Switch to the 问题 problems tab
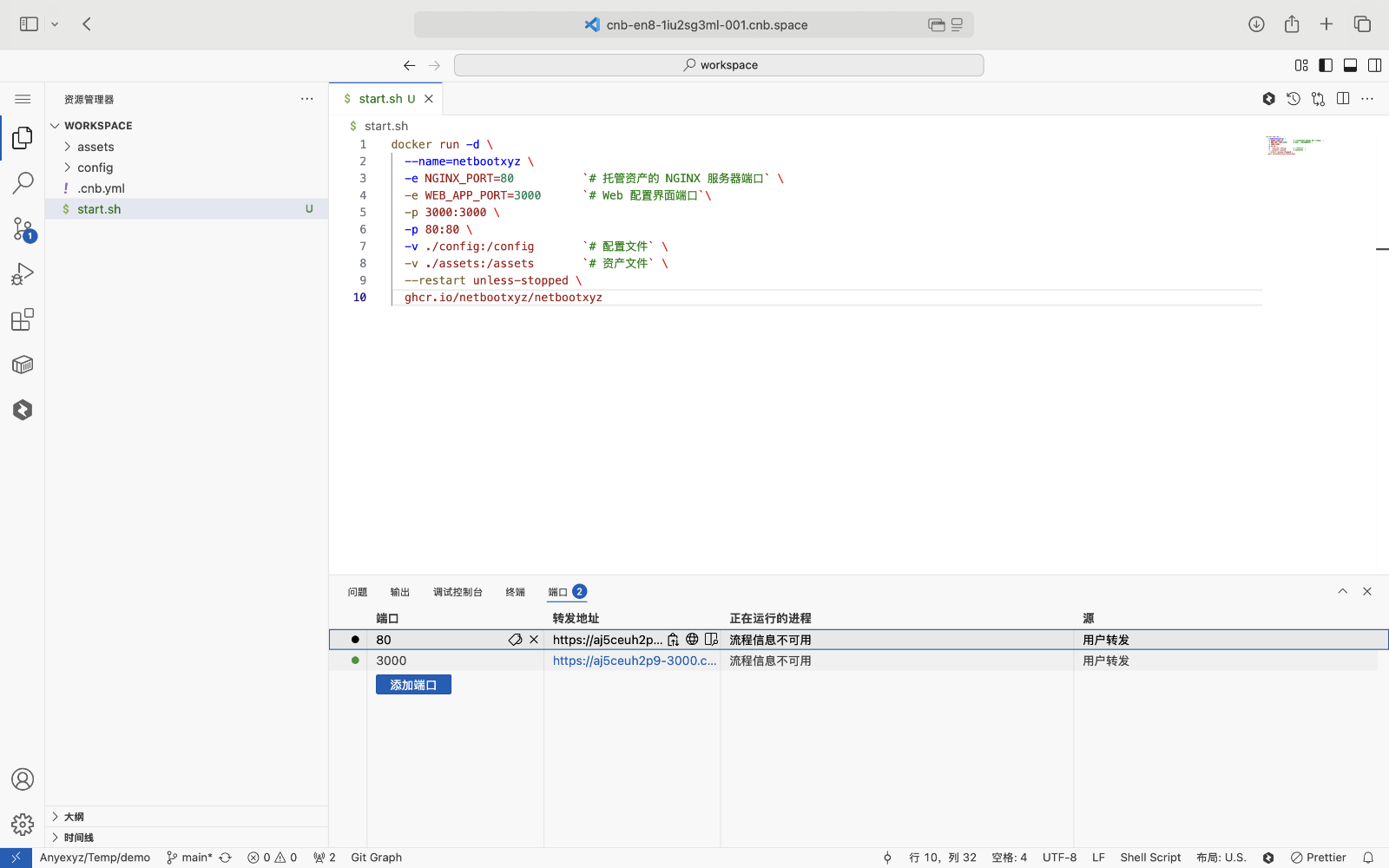 pyautogui.click(x=358, y=592)
